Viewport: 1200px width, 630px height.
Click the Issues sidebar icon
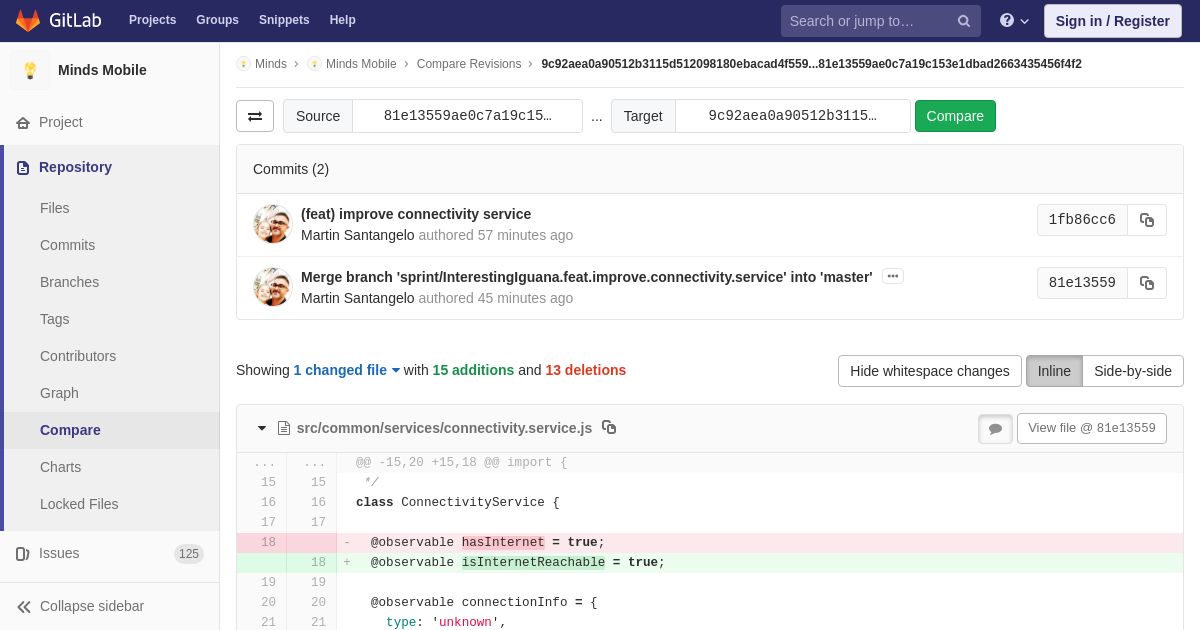[23, 553]
